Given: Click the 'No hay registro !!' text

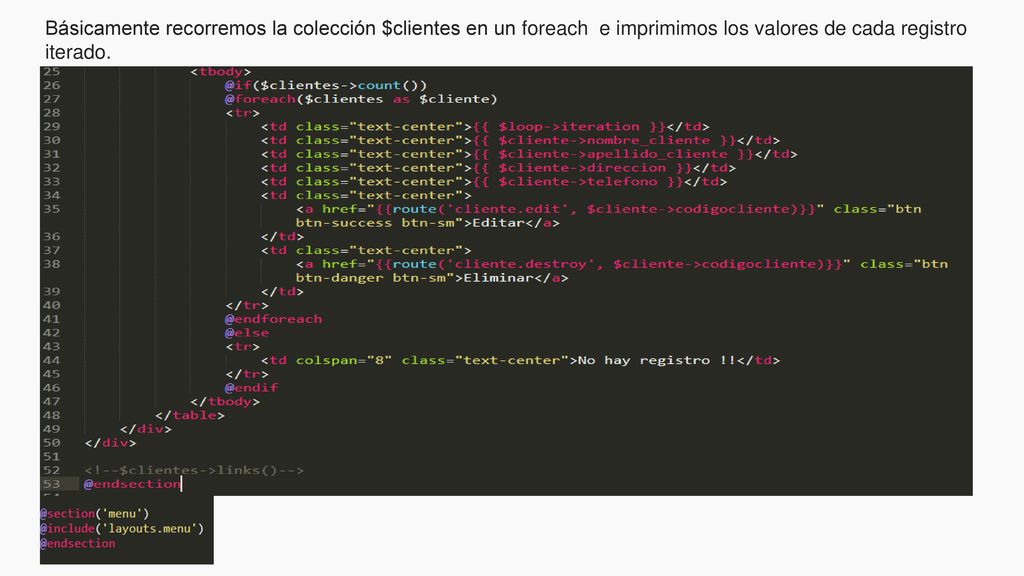Looking at the screenshot, I should click(657, 360).
